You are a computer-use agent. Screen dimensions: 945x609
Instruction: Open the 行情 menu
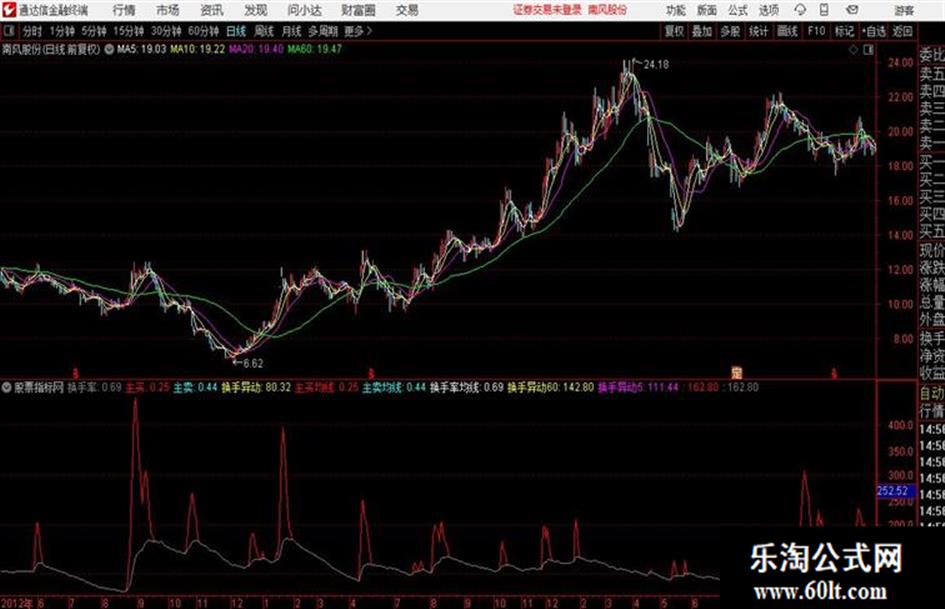pos(124,10)
